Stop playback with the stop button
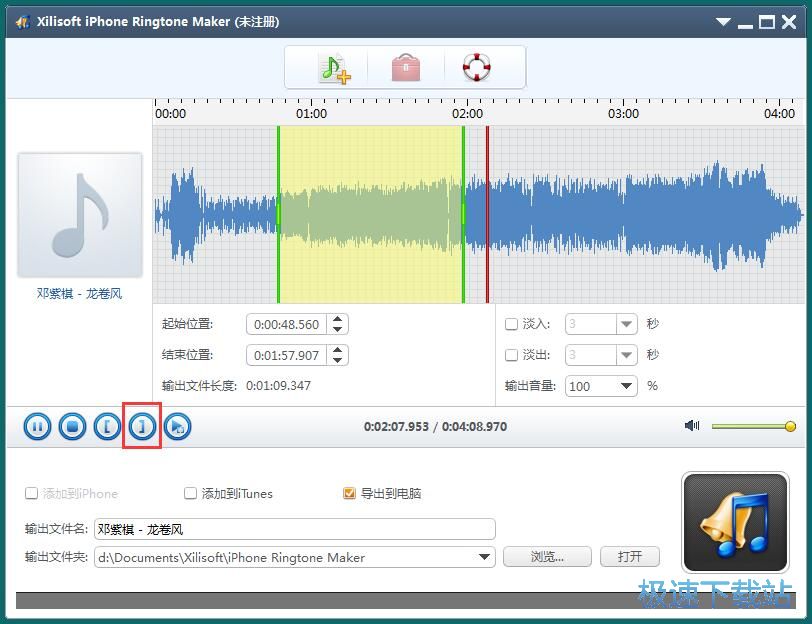Viewport: 812px width, 624px height. [x=72, y=427]
